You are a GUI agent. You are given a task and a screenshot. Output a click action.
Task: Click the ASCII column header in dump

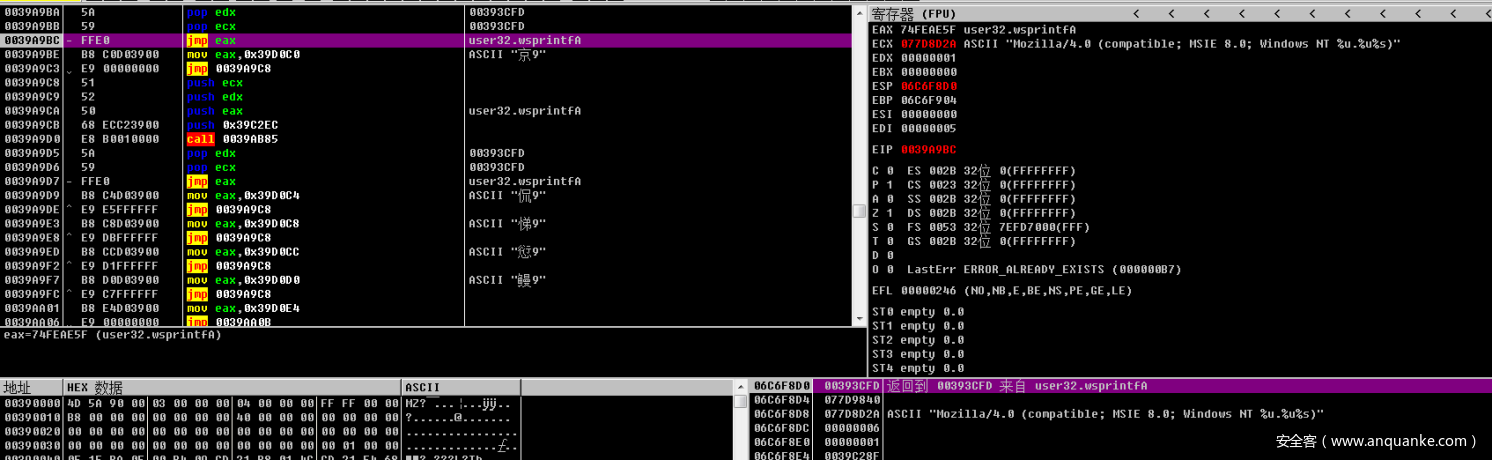(x=424, y=387)
